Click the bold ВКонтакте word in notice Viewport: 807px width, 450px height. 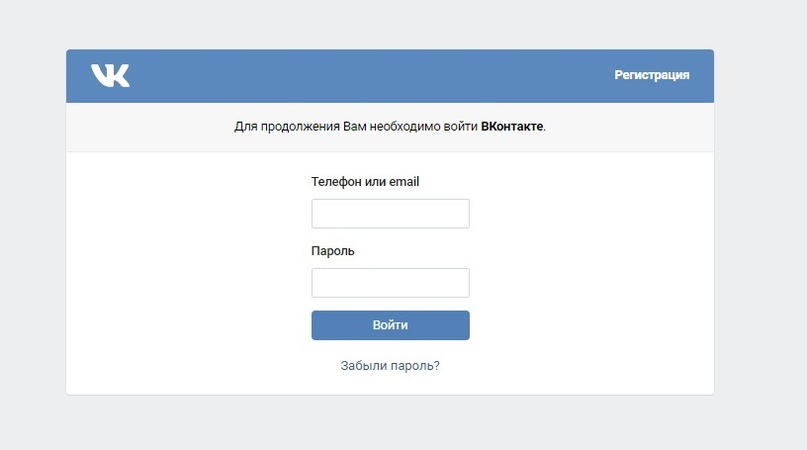(512, 128)
